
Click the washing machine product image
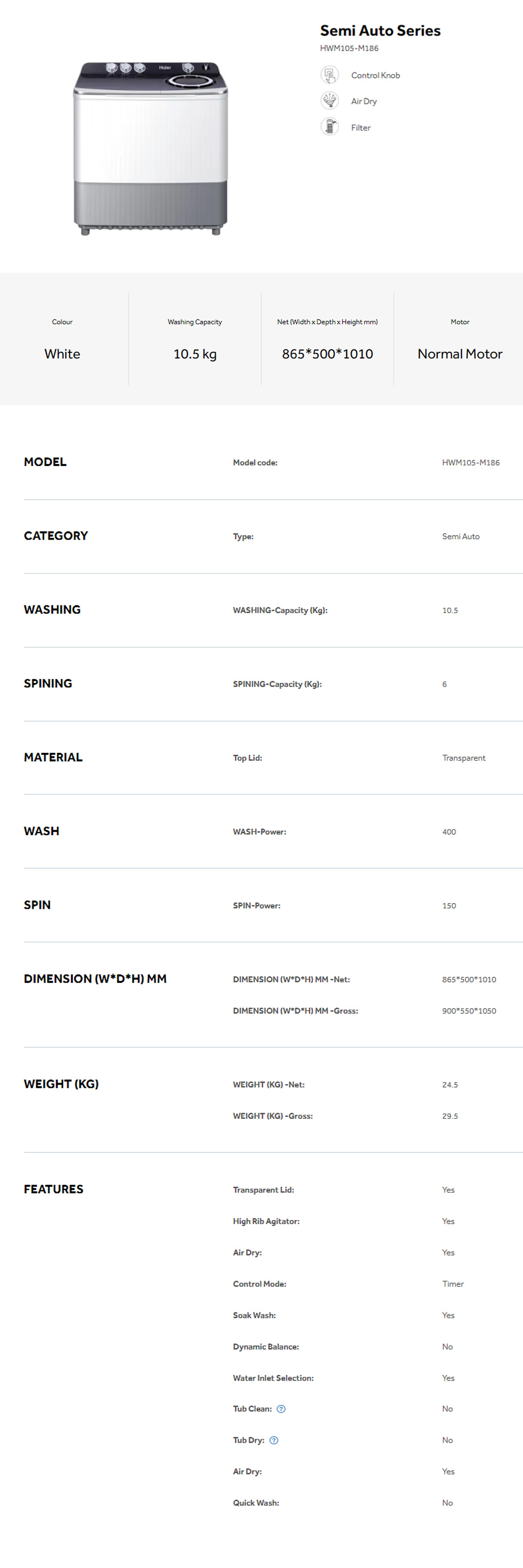coord(151,148)
